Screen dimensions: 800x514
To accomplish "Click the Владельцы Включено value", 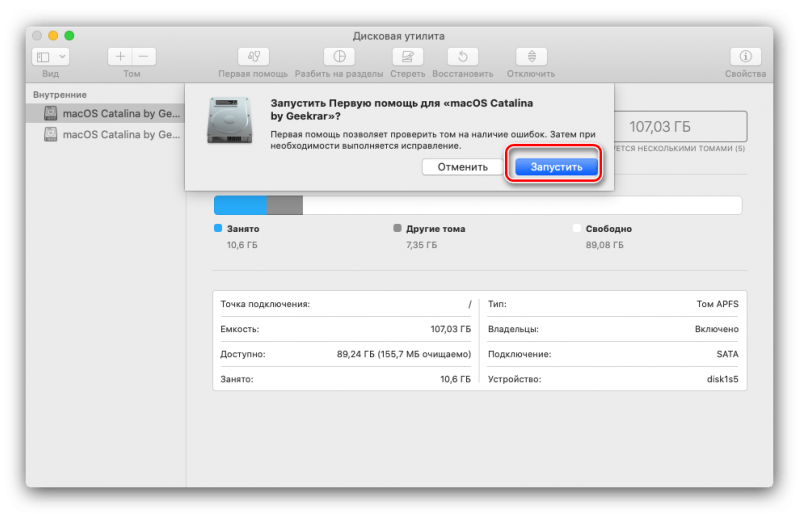I will 716,329.
